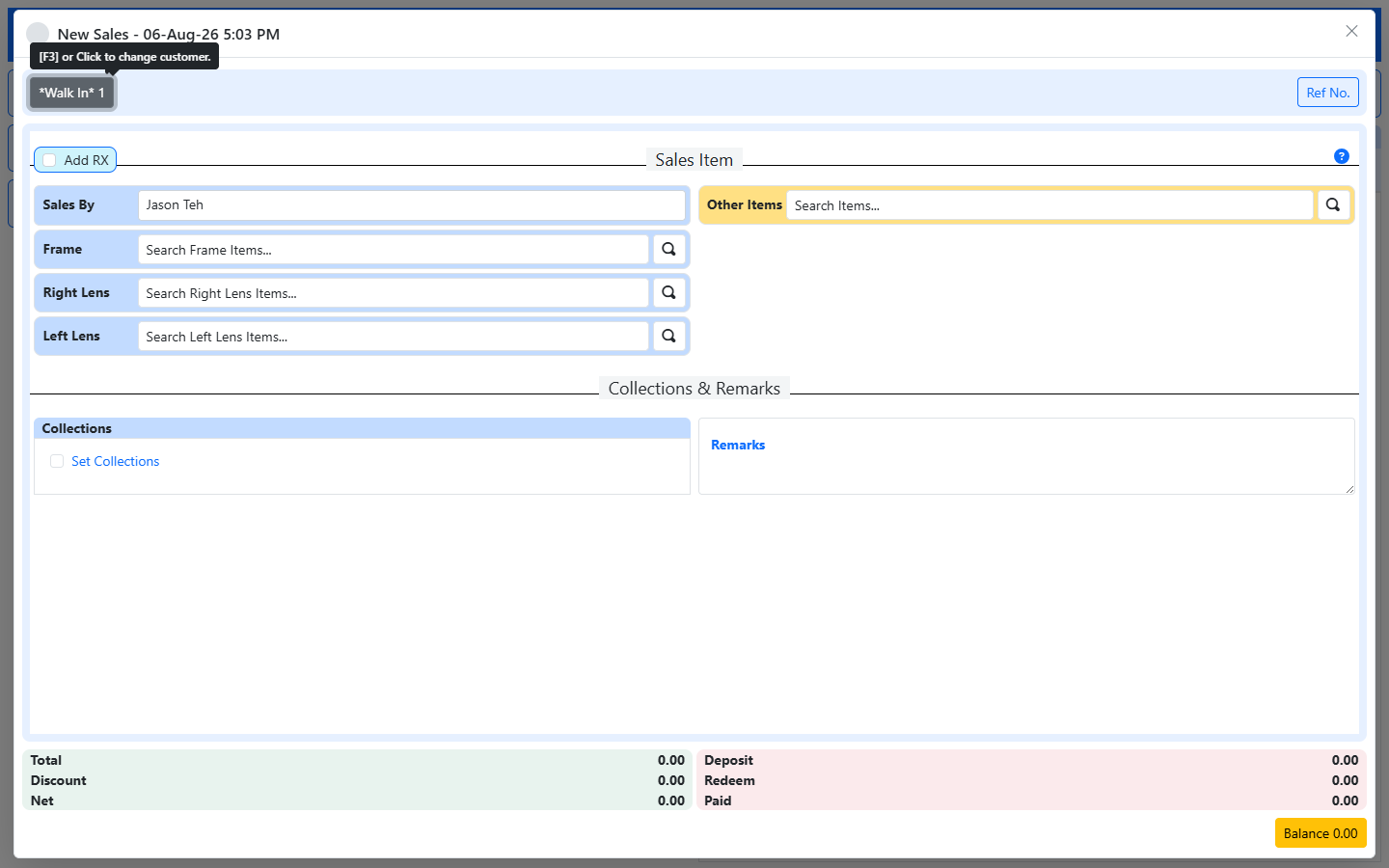The image size is (1389, 868).
Task: Click the Other Items search field
Action: (x=1049, y=204)
